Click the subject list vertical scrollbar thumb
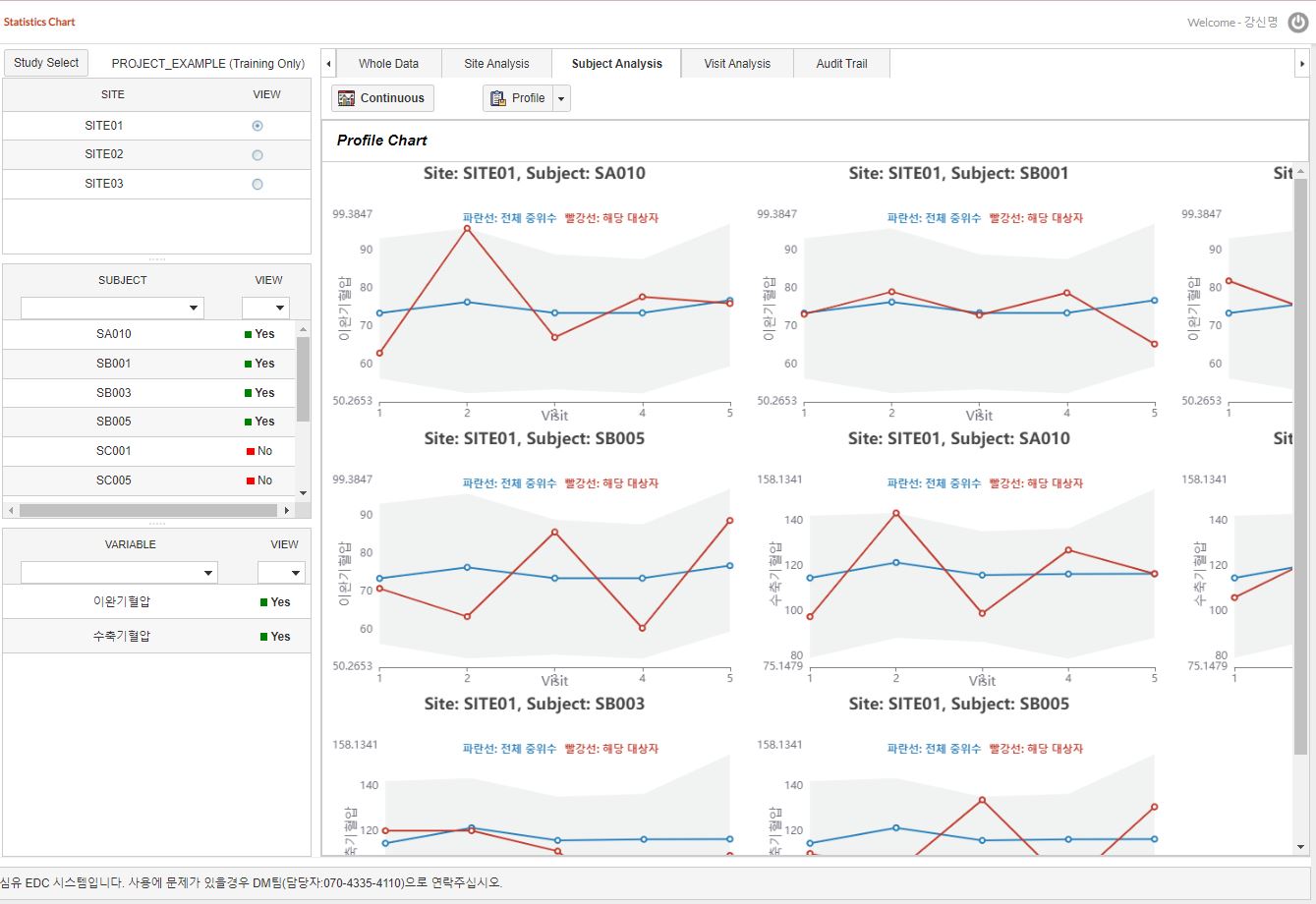Viewport: 1316px width, 904px height. [x=303, y=378]
